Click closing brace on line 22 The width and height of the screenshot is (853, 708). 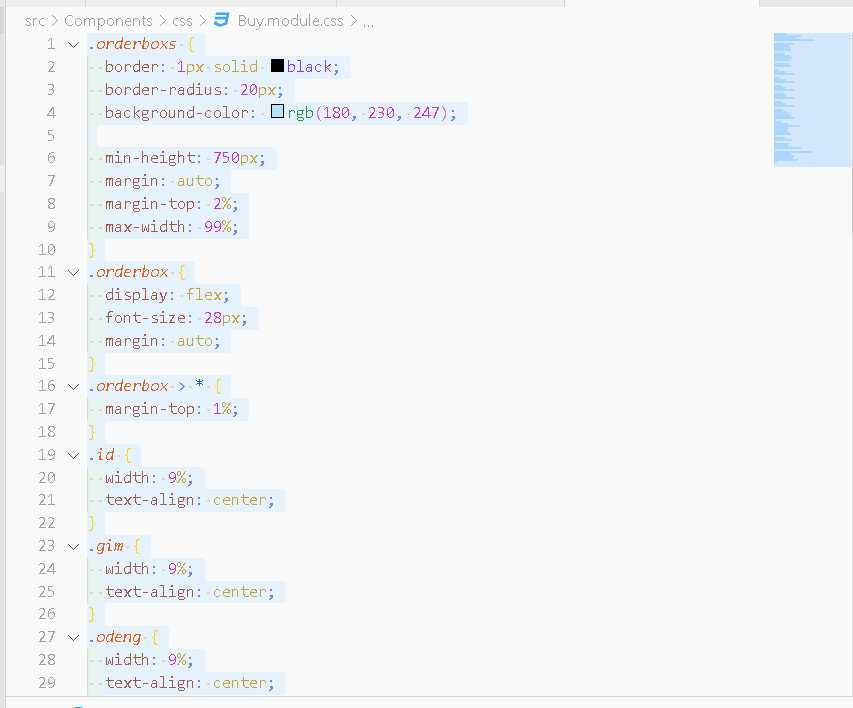click(92, 523)
